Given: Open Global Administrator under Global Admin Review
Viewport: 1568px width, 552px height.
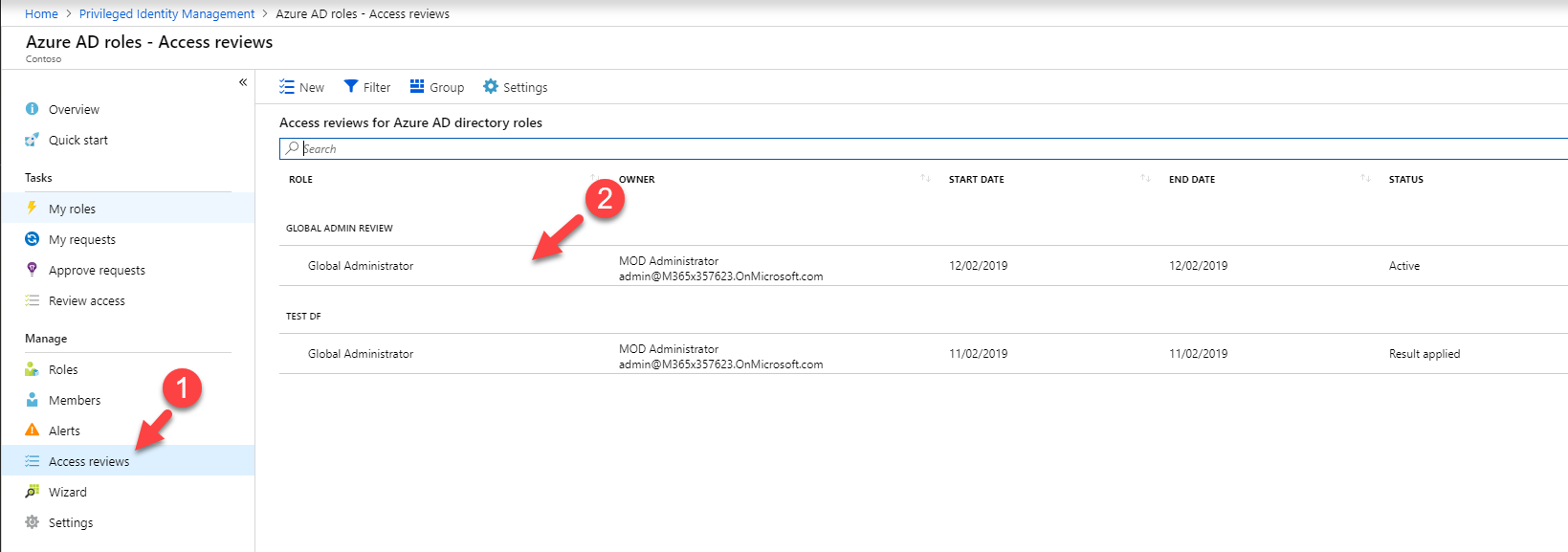Looking at the screenshot, I should [x=361, y=266].
